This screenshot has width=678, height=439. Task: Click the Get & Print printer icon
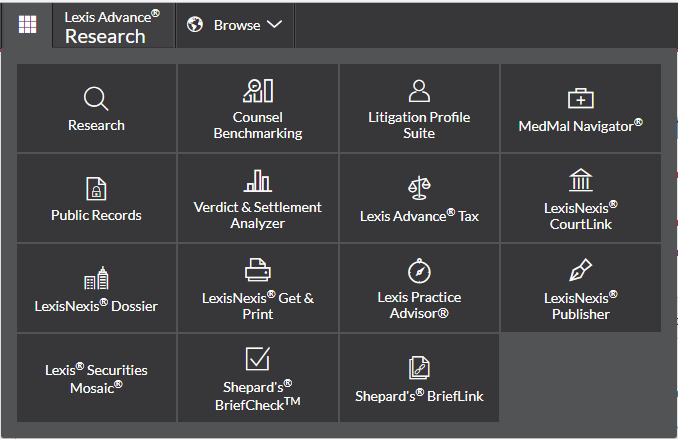[x=258, y=269]
